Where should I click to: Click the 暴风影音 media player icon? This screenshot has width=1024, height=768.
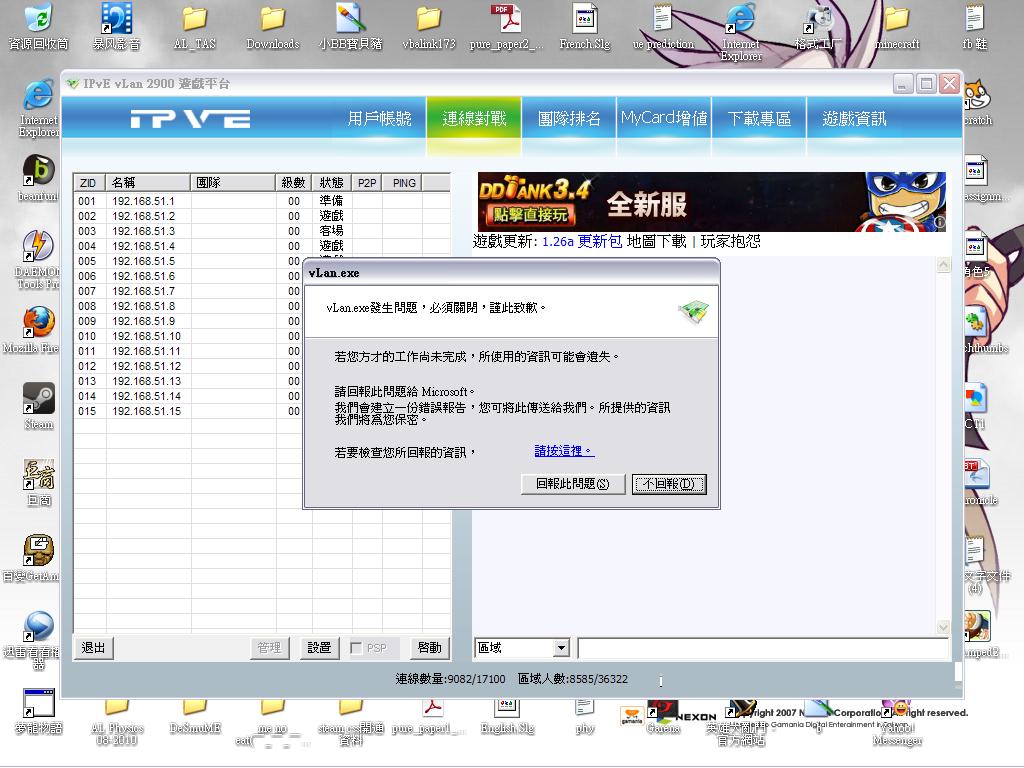[x=117, y=19]
